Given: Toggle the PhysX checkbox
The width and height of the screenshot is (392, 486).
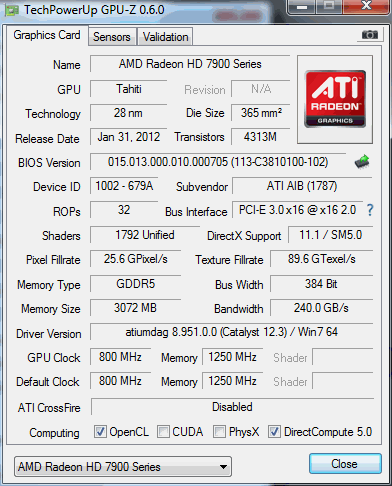Looking at the screenshot, I should [219, 431].
